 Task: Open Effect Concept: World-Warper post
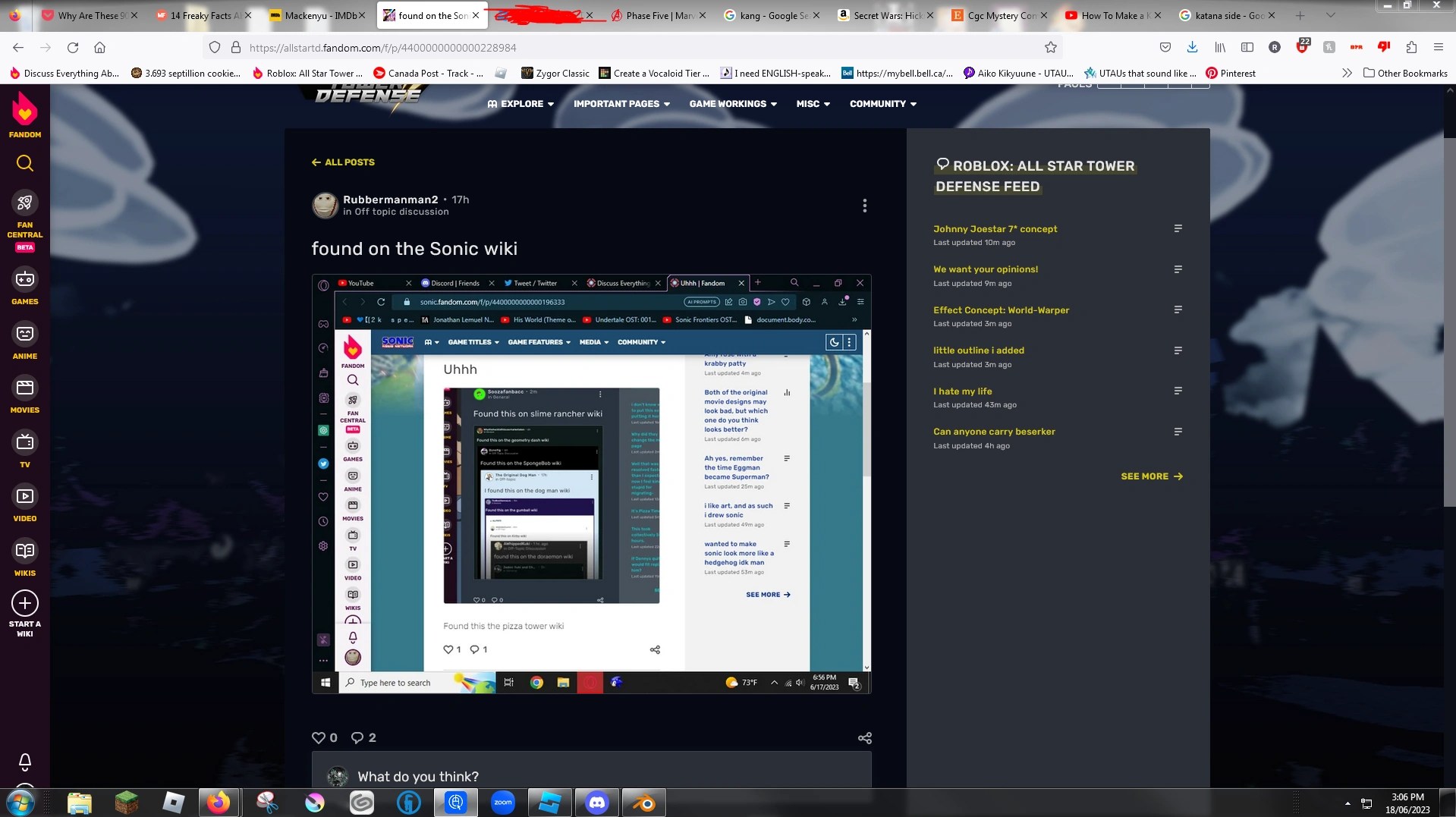click(1001, 310)
